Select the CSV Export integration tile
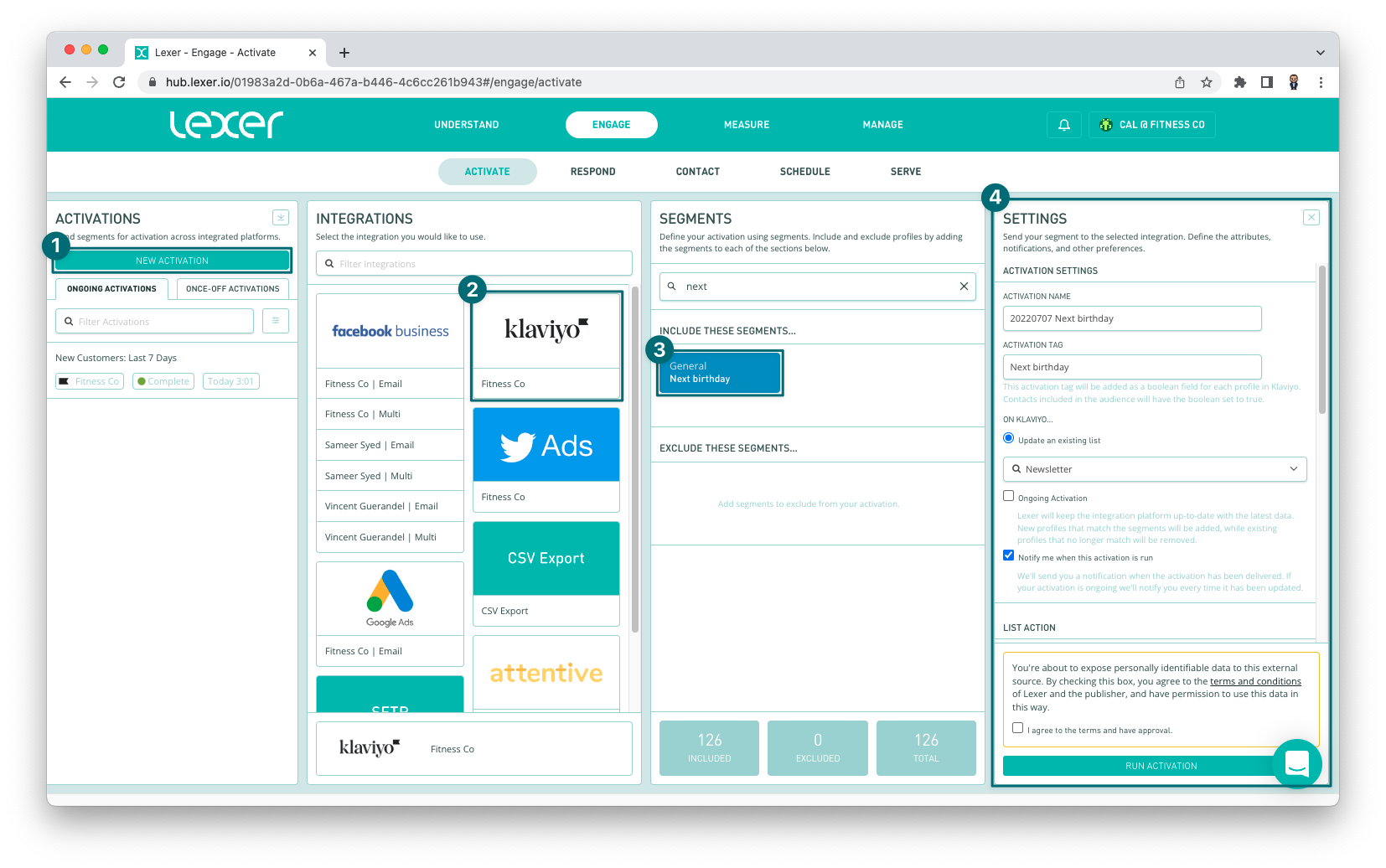The width and height of the screenshot is (1386, 868). coord(546,573)
